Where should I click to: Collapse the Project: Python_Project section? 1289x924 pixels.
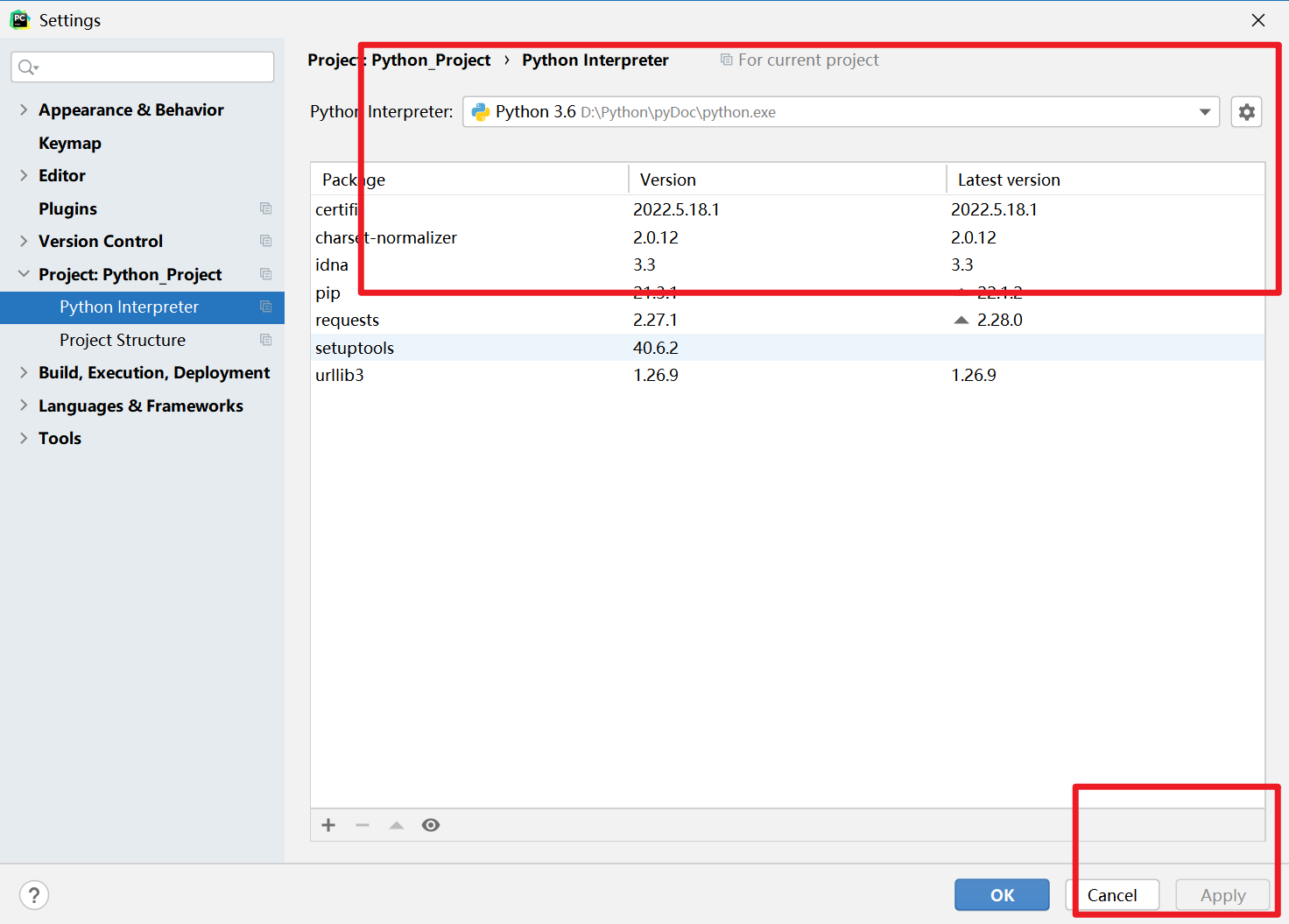click(24, 274)
